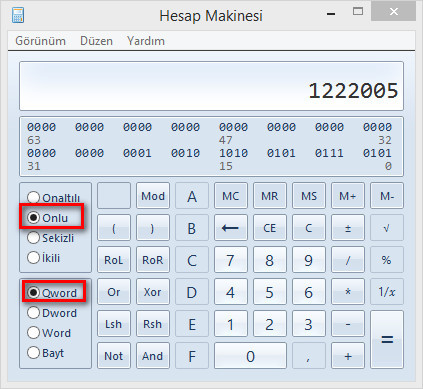Click the MS memory store button
The image size is (423, 389).
309,196
